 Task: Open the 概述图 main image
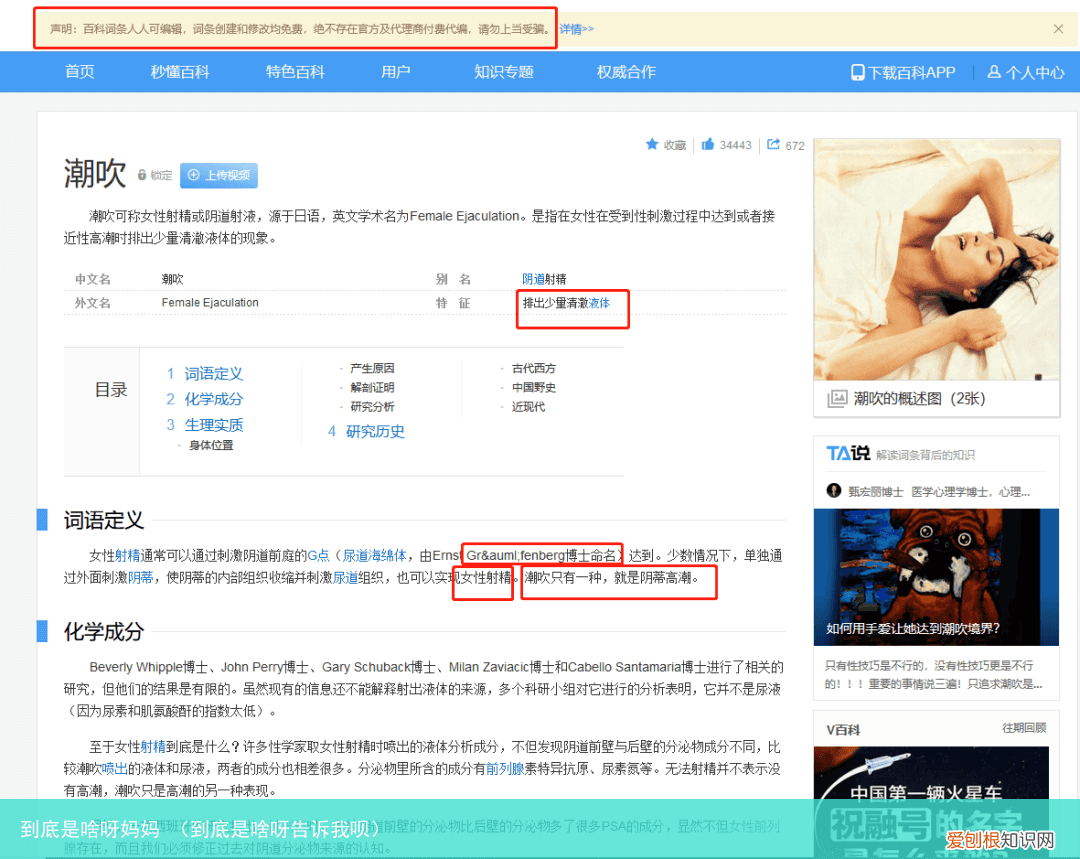[937, 260]
